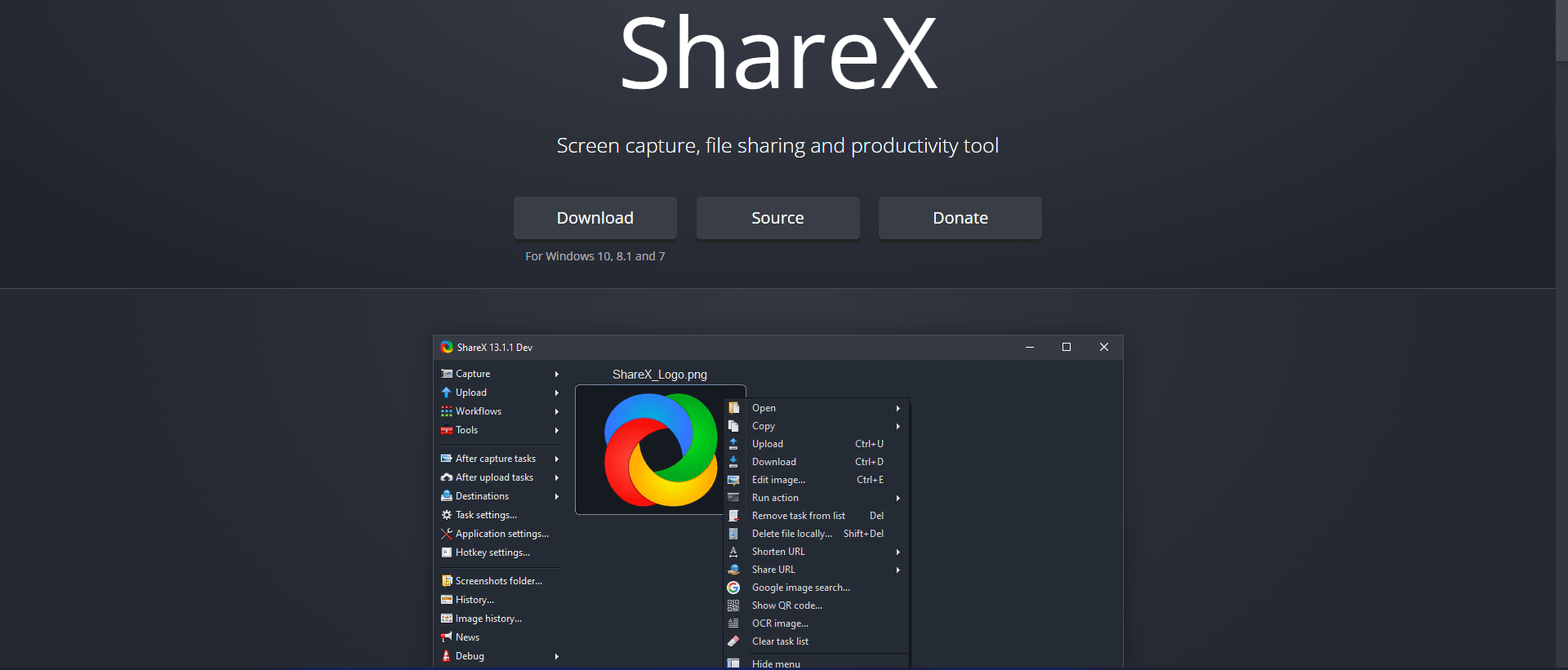Click the QR code icon

(x=733, y=606)
